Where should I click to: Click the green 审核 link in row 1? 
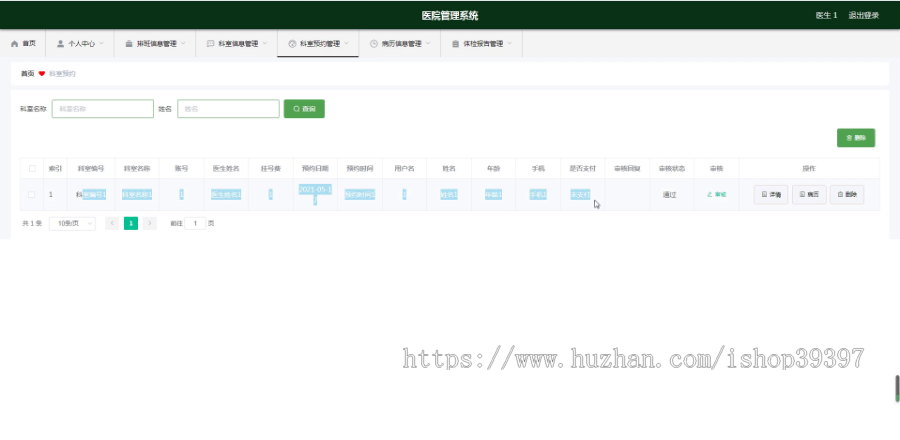(717, 194)
